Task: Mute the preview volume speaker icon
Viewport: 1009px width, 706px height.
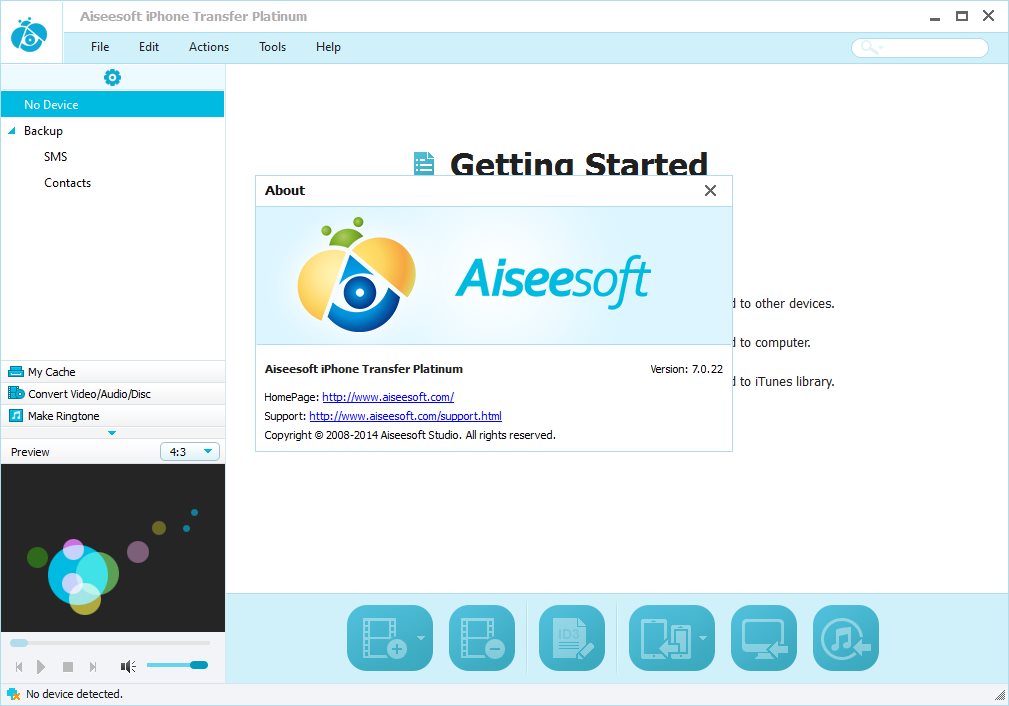Action: 127,667
